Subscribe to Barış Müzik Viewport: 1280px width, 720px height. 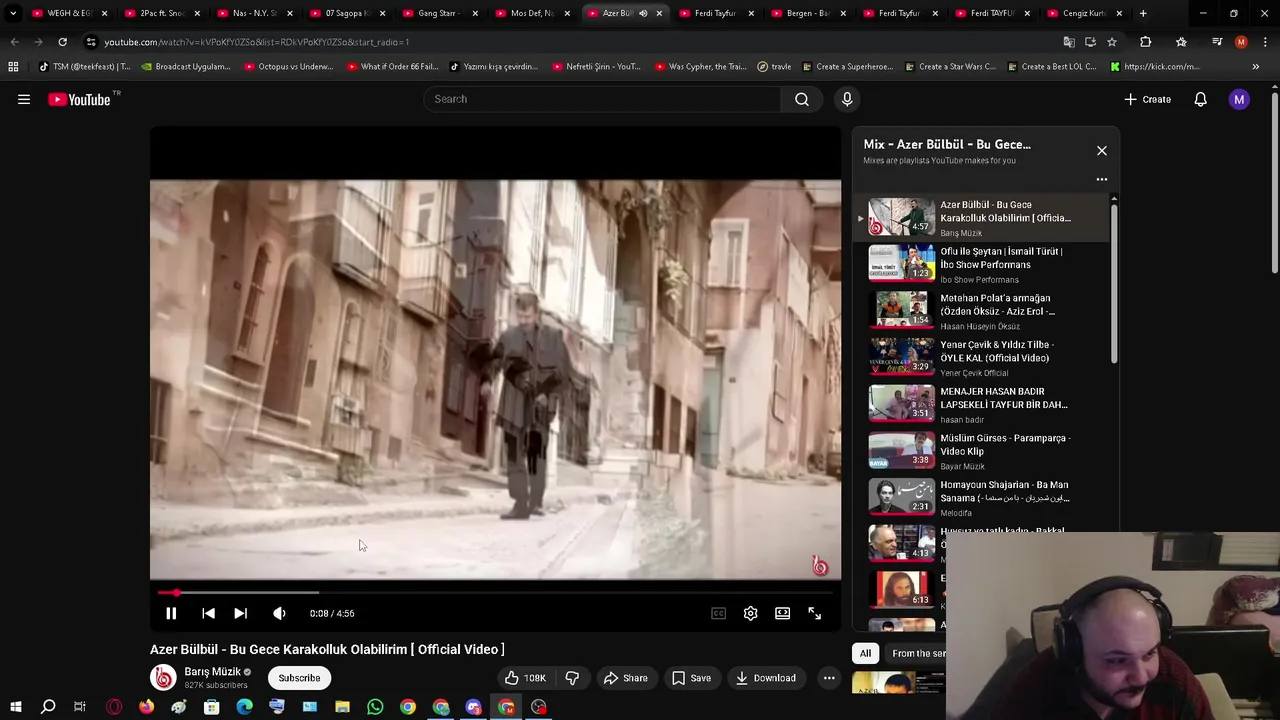(x=299, y=678)
